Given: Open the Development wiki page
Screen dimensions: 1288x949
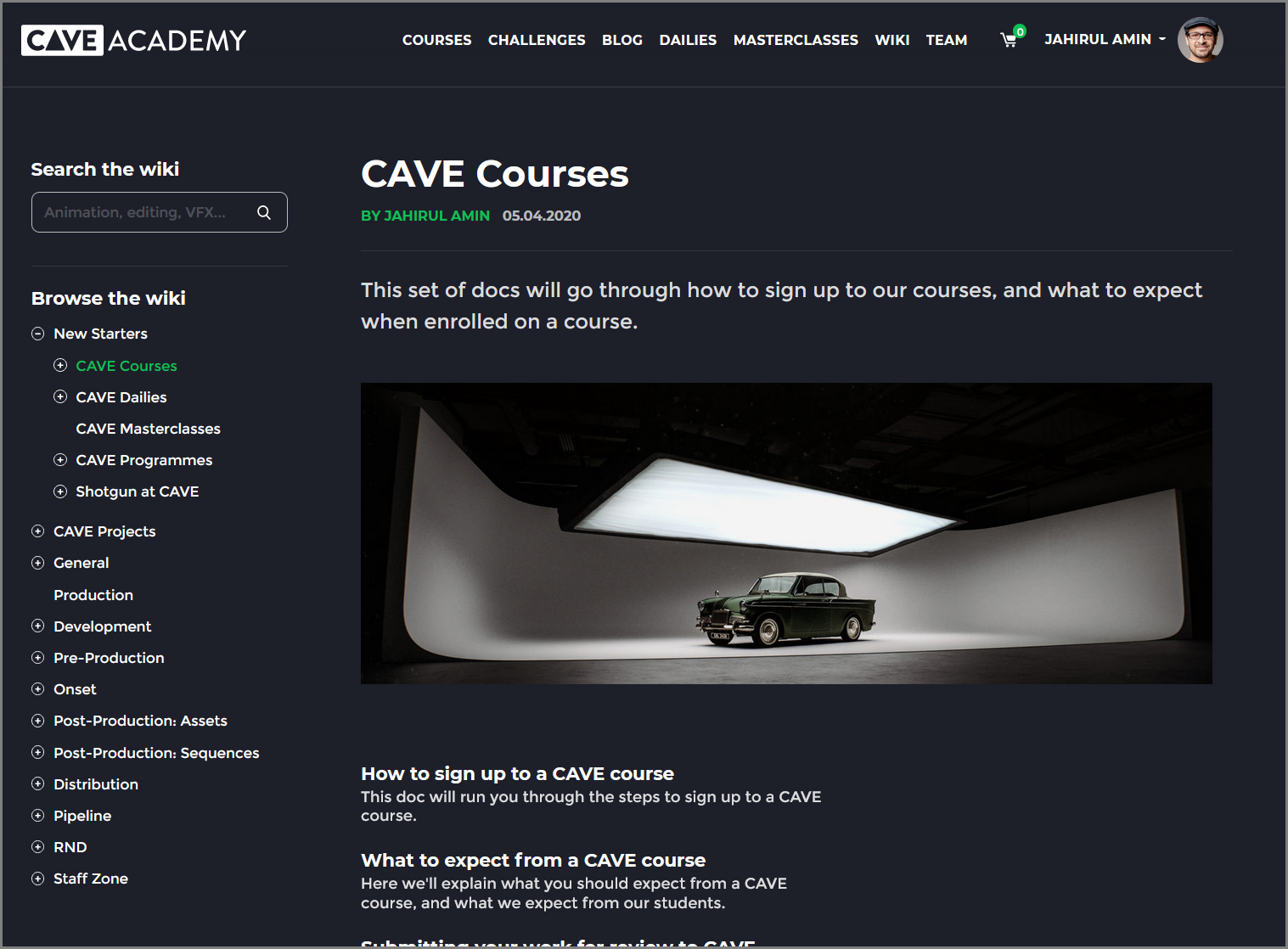Looking at the screenshot, I should tap(103, 626).
